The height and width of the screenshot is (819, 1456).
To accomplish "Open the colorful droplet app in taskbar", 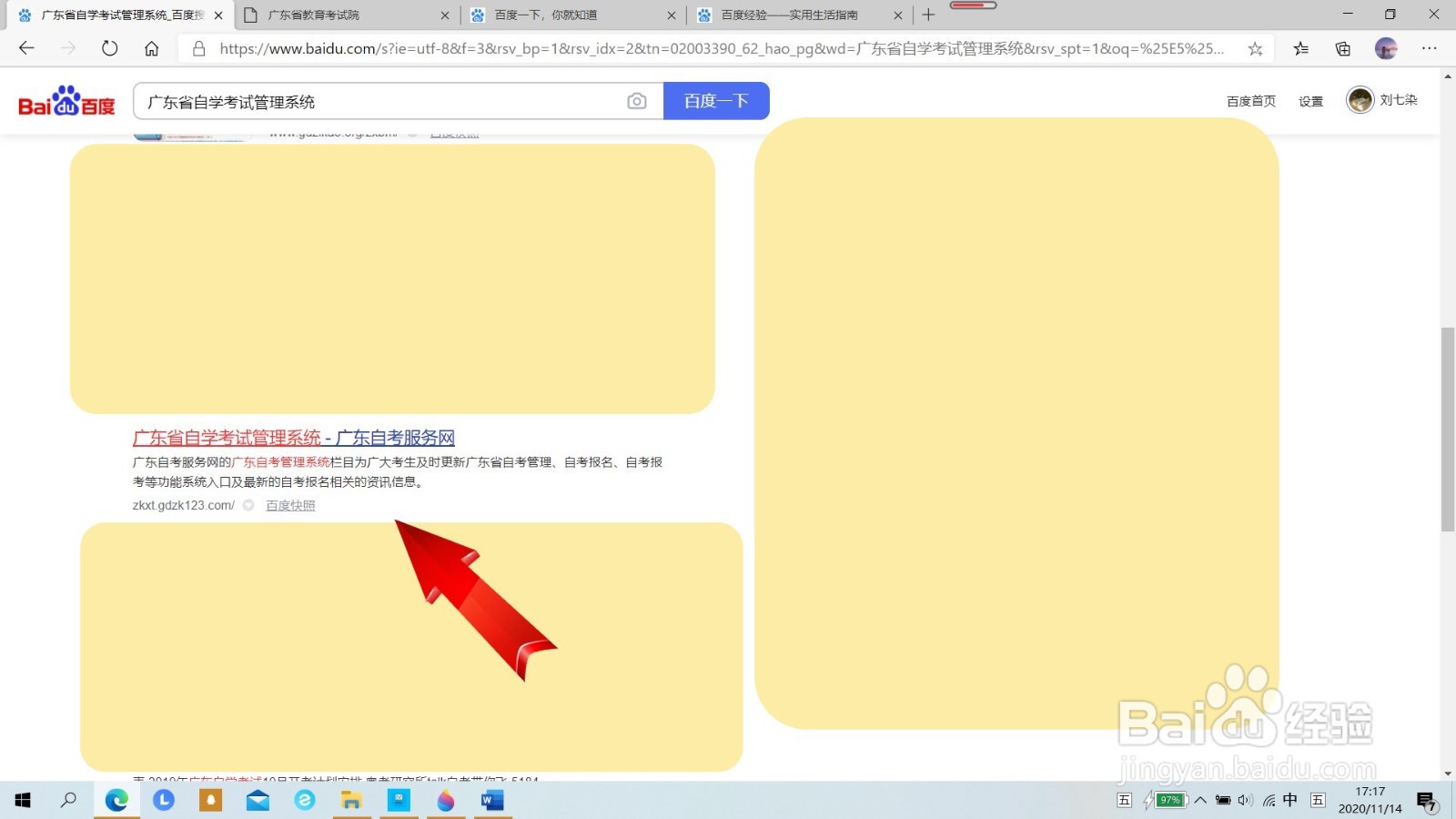I will click(x=446, y=800).
